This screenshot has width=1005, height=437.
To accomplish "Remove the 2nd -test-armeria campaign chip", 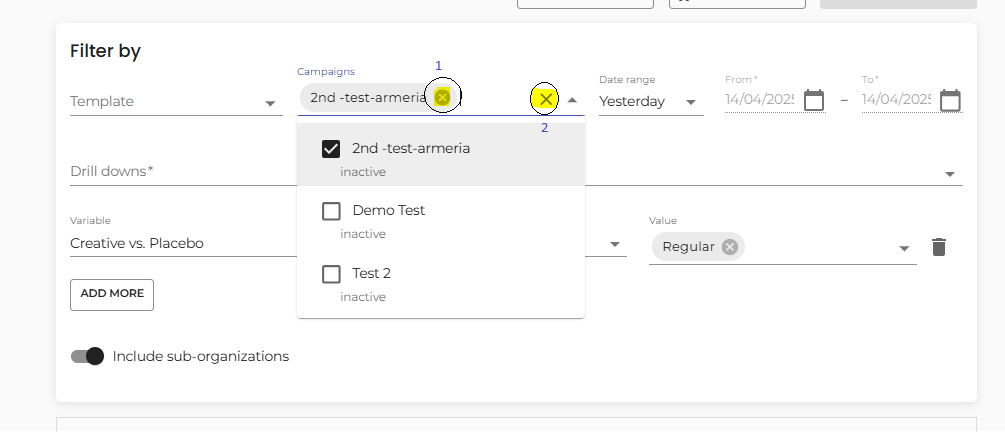I will click(442, 97).
